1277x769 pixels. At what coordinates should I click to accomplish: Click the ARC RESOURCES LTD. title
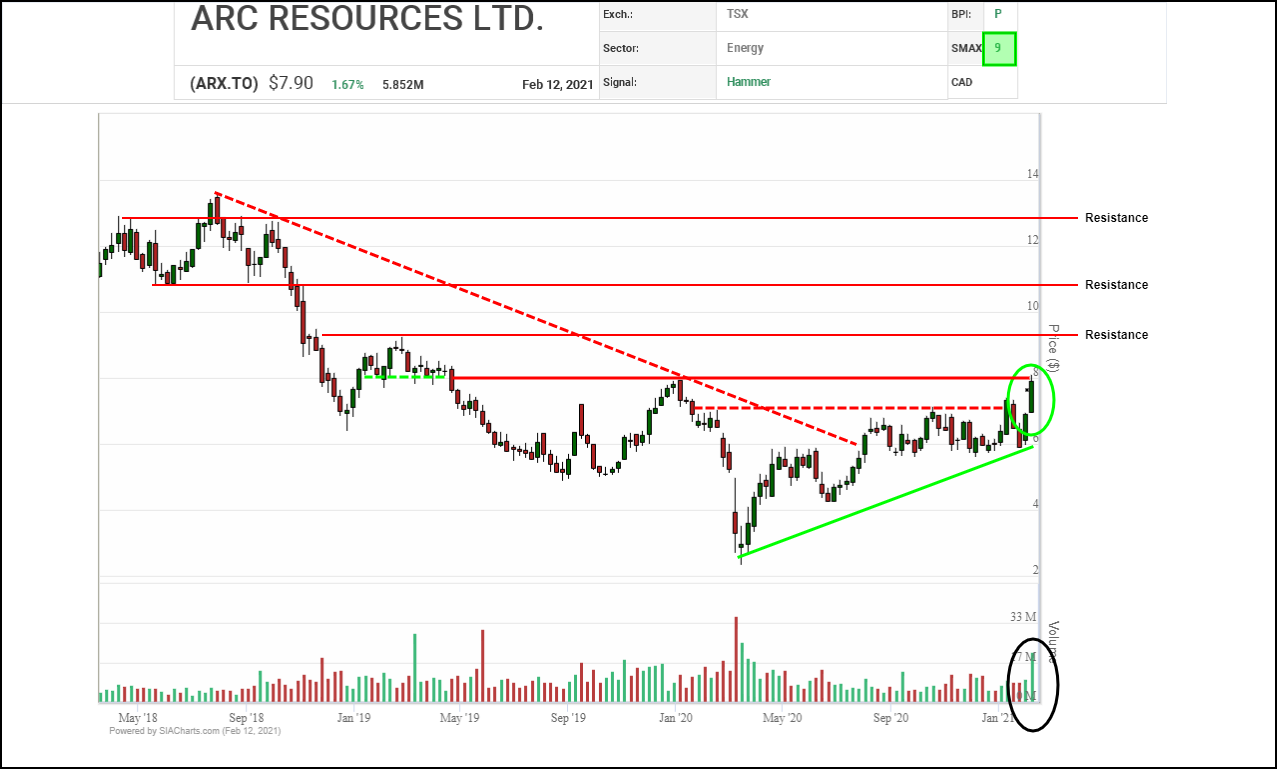pyautogui.click(x=367, y=18)
